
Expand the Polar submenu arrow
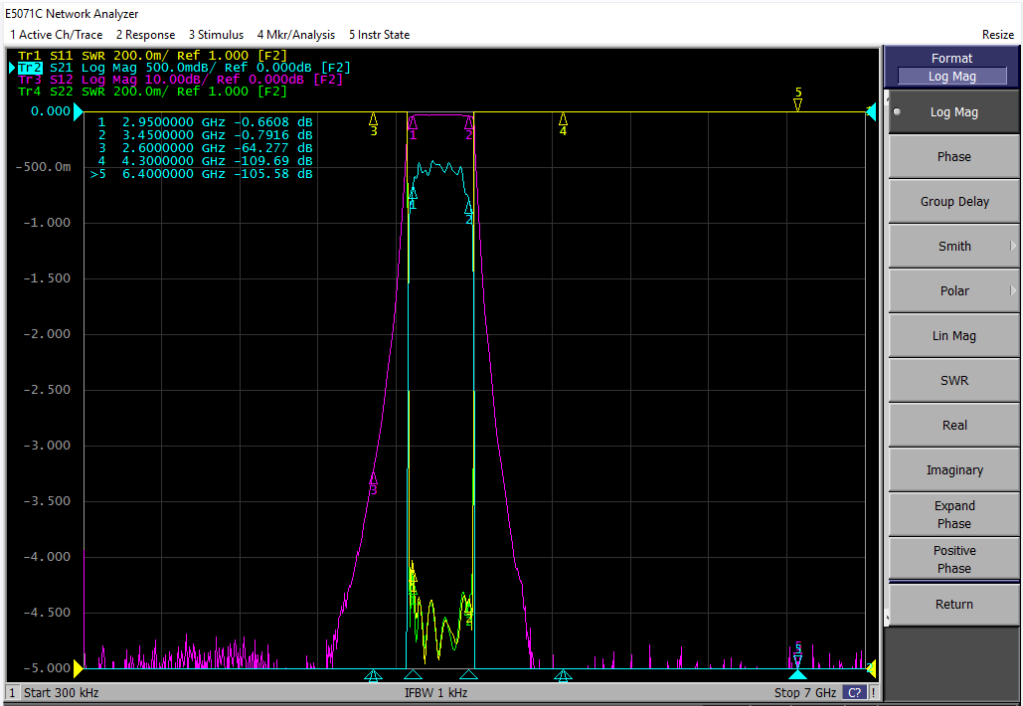click(1013, 290)
